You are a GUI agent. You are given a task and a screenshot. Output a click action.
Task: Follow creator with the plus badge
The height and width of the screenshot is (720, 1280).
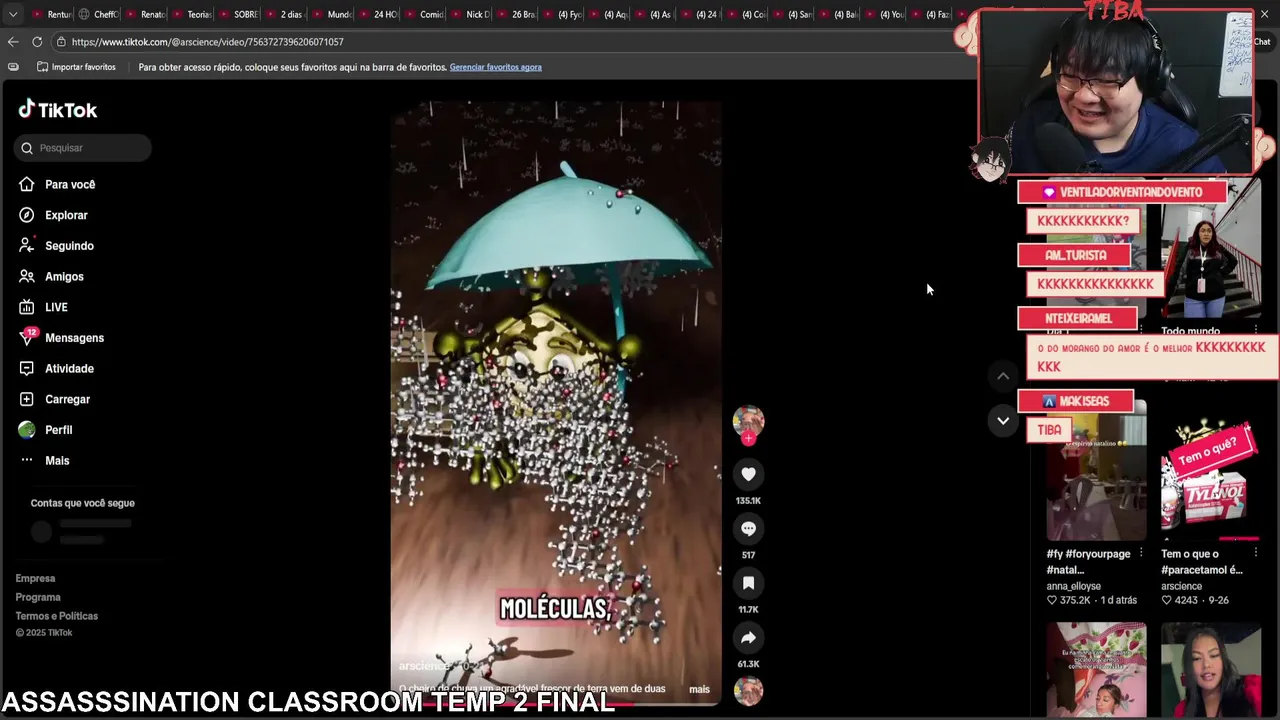pyautogui.click(x=748, y=439)
